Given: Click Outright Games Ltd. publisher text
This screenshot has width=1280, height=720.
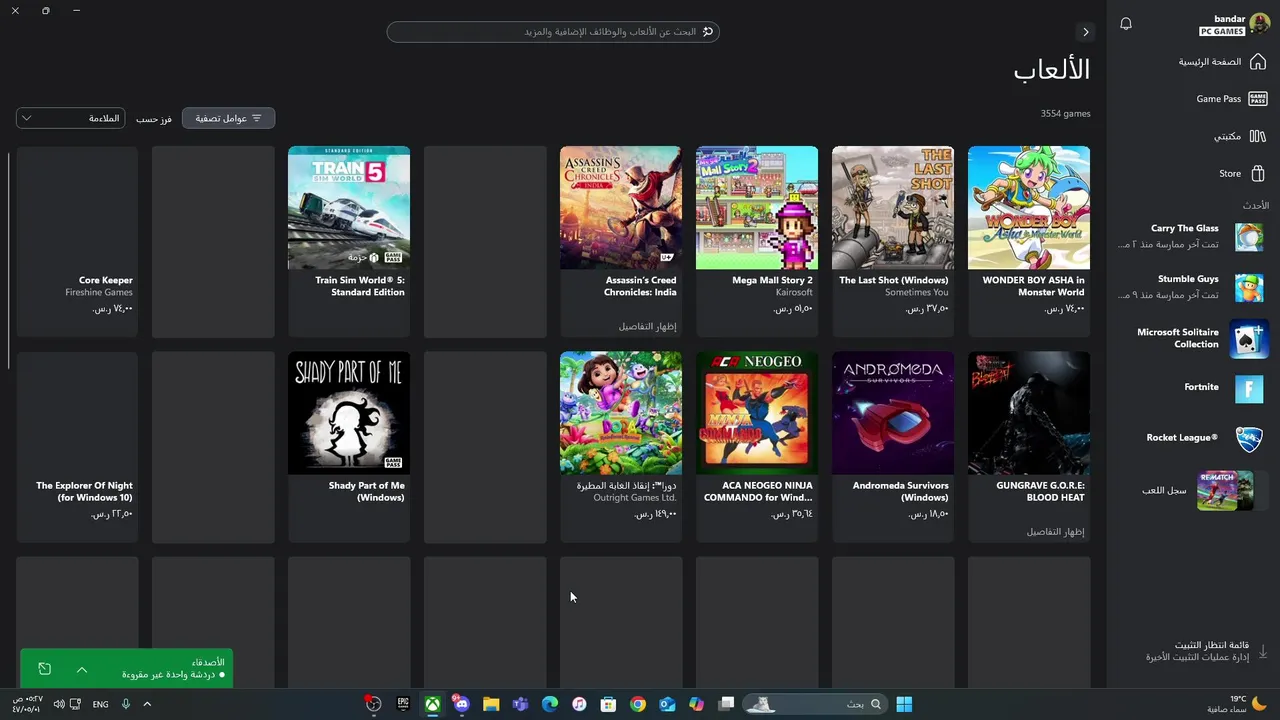Looking at the screenshot, I should 635,497.
